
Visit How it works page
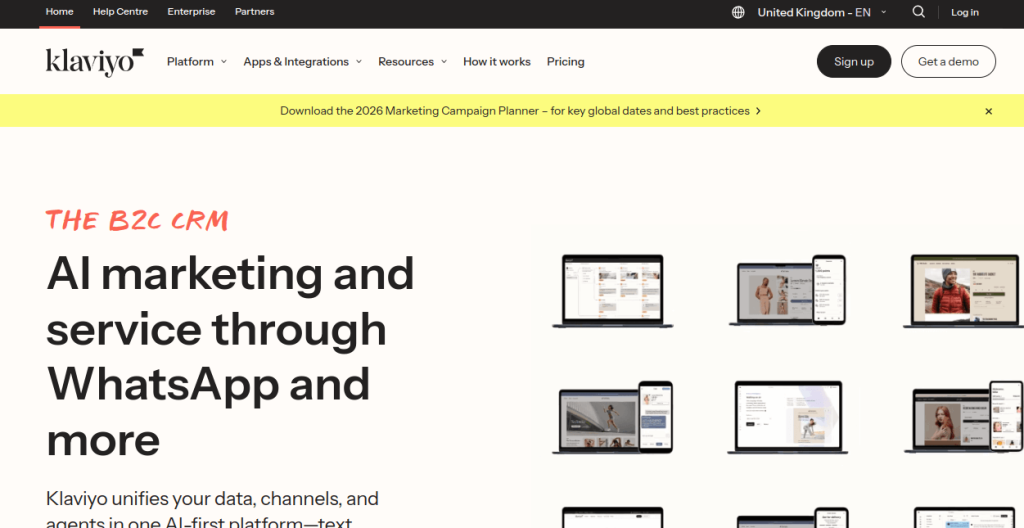click(x=497, y=61)
